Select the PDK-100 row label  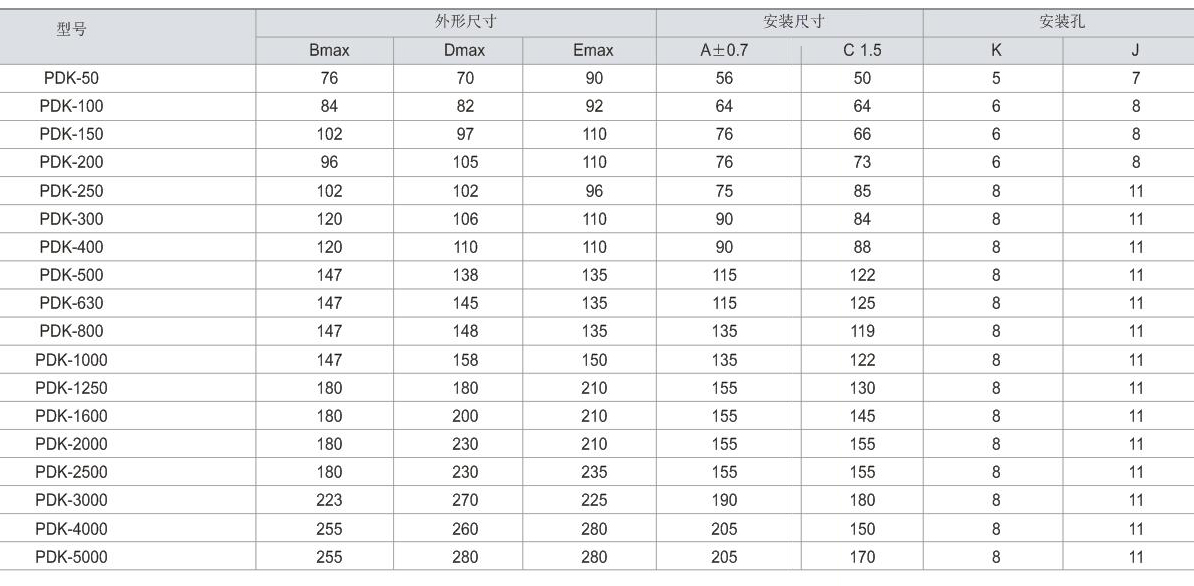click(71, 106)
